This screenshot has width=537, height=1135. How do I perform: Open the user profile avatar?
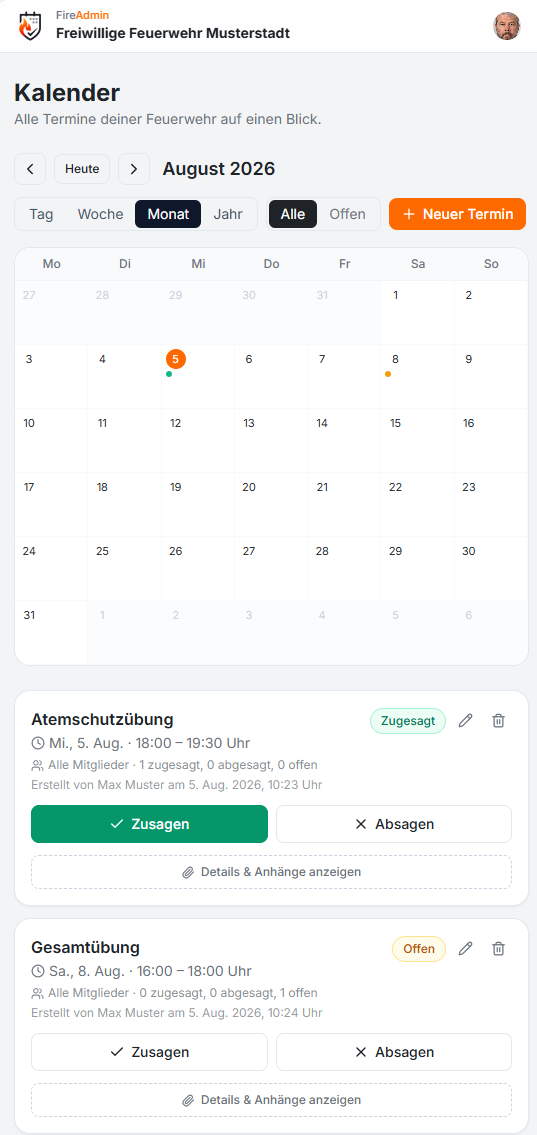click(507, 26)
